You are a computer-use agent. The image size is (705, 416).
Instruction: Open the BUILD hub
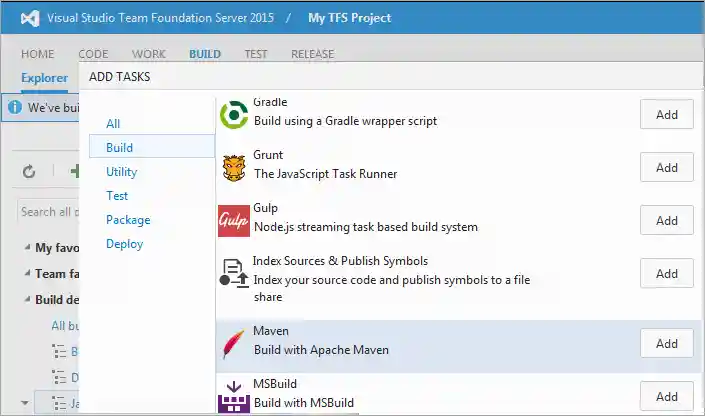pos(205,54)
